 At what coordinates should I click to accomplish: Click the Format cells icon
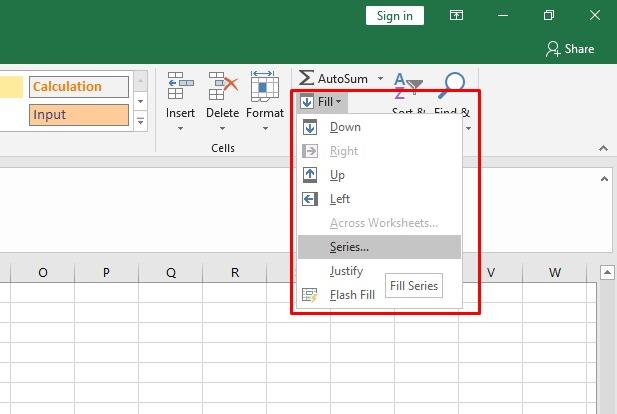[x=265, y=85]
